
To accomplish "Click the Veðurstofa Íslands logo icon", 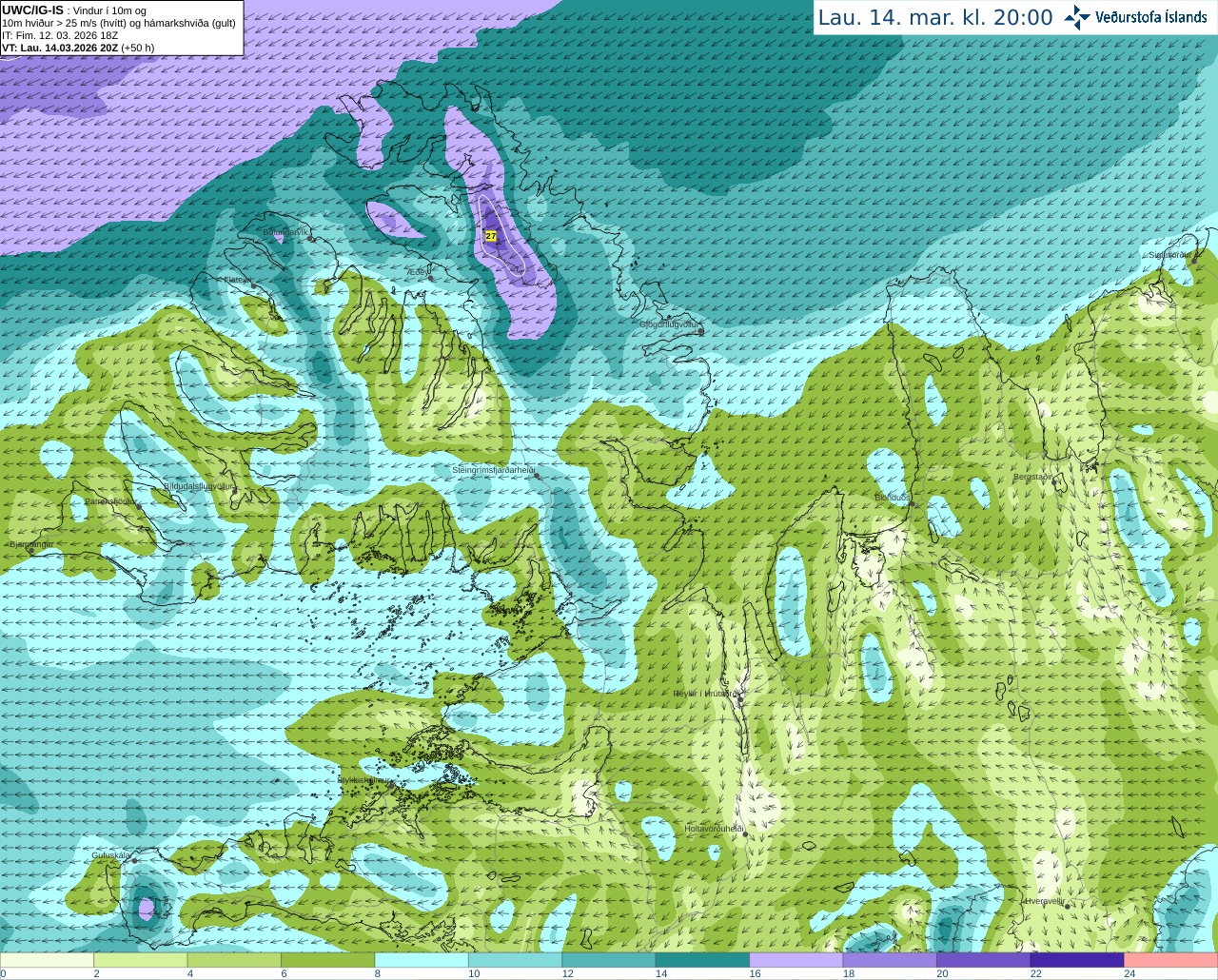I will tap(1077, 17).
